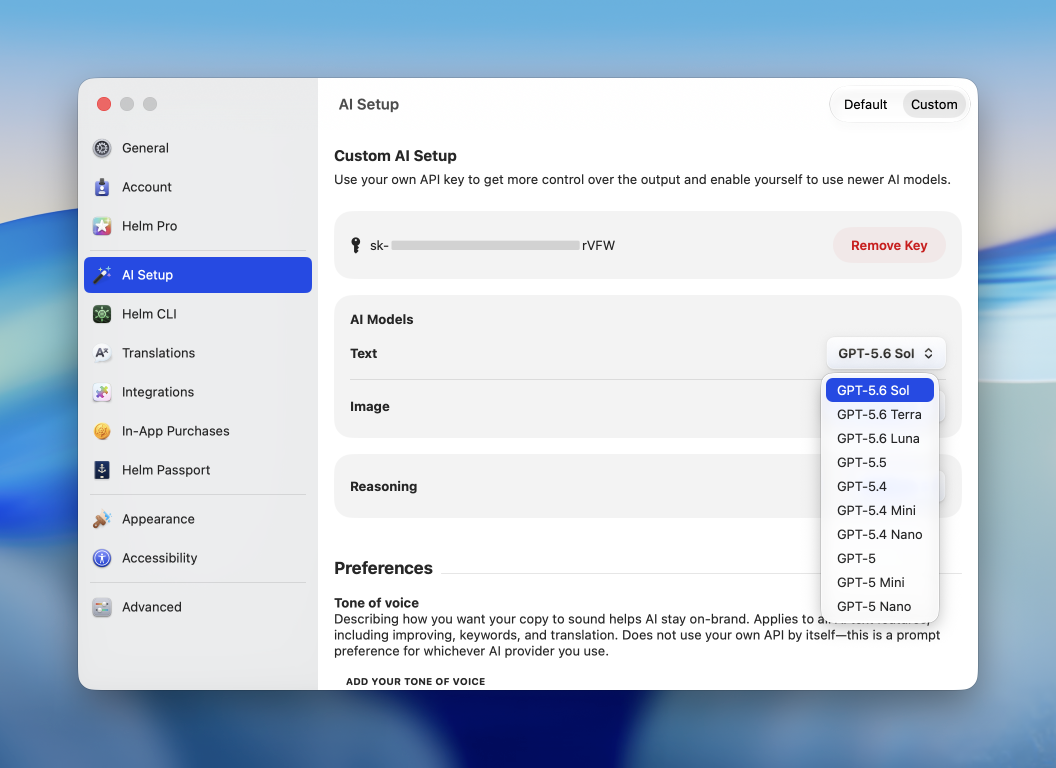This screenshot has height=768, width=1056.
Task: Select In-App Purchases coin icon
Action: 102,431
